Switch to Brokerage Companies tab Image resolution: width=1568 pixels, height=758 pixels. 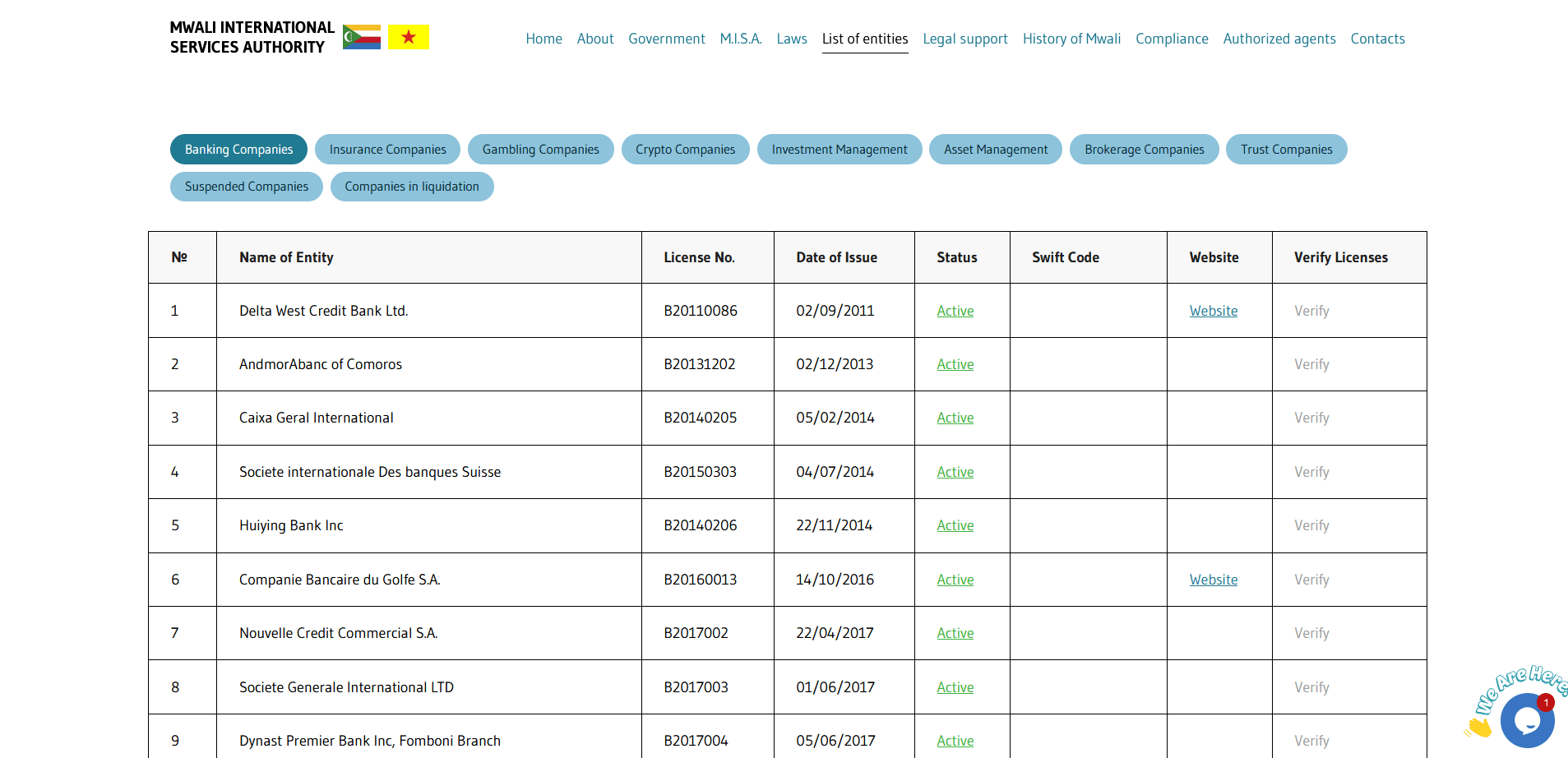[x=1144, y=150]
